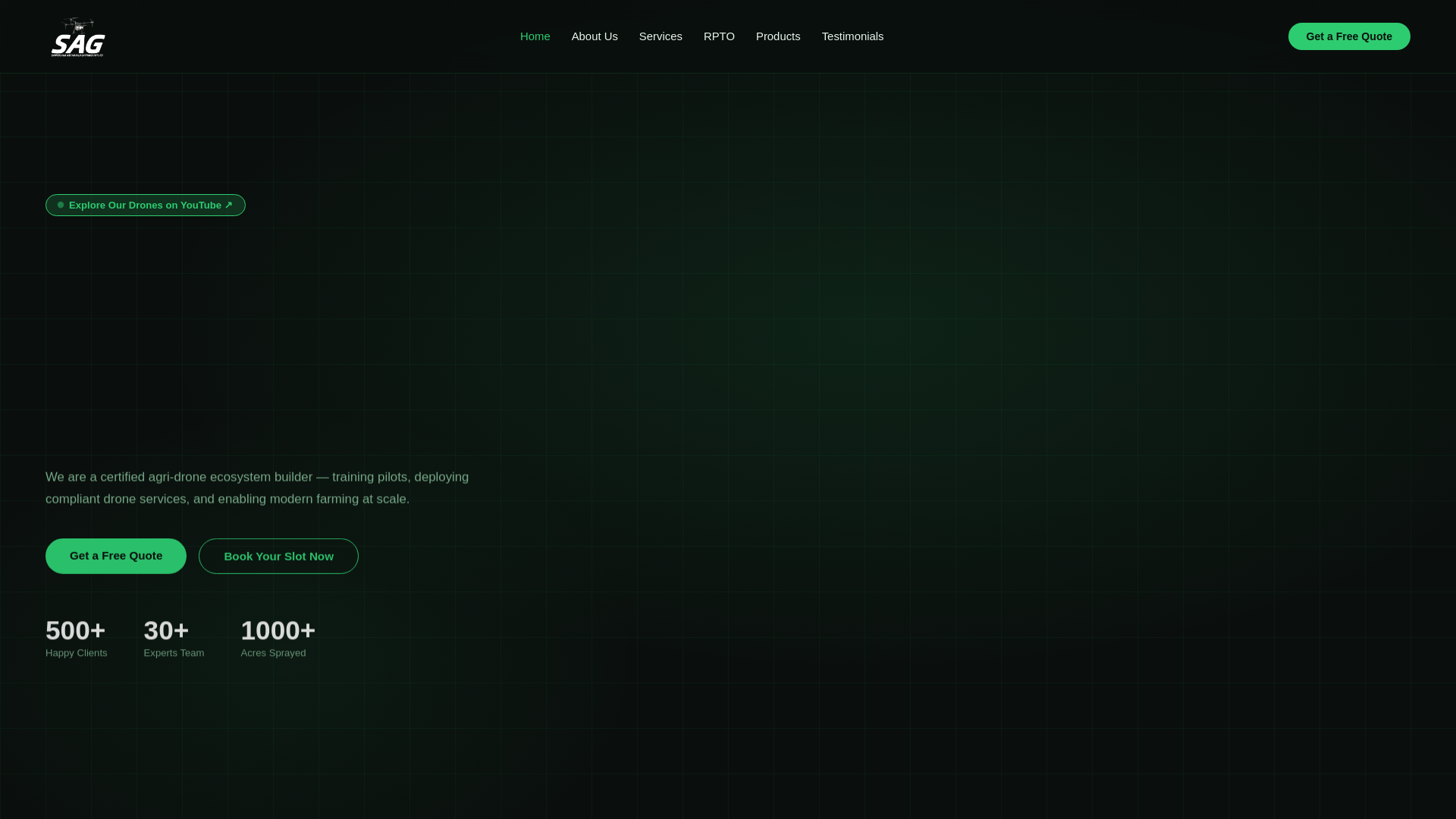Click the hero Get a Free Quote button
Image resolution: width=1456 pixels, height=819 pixels.
[116, 556]
